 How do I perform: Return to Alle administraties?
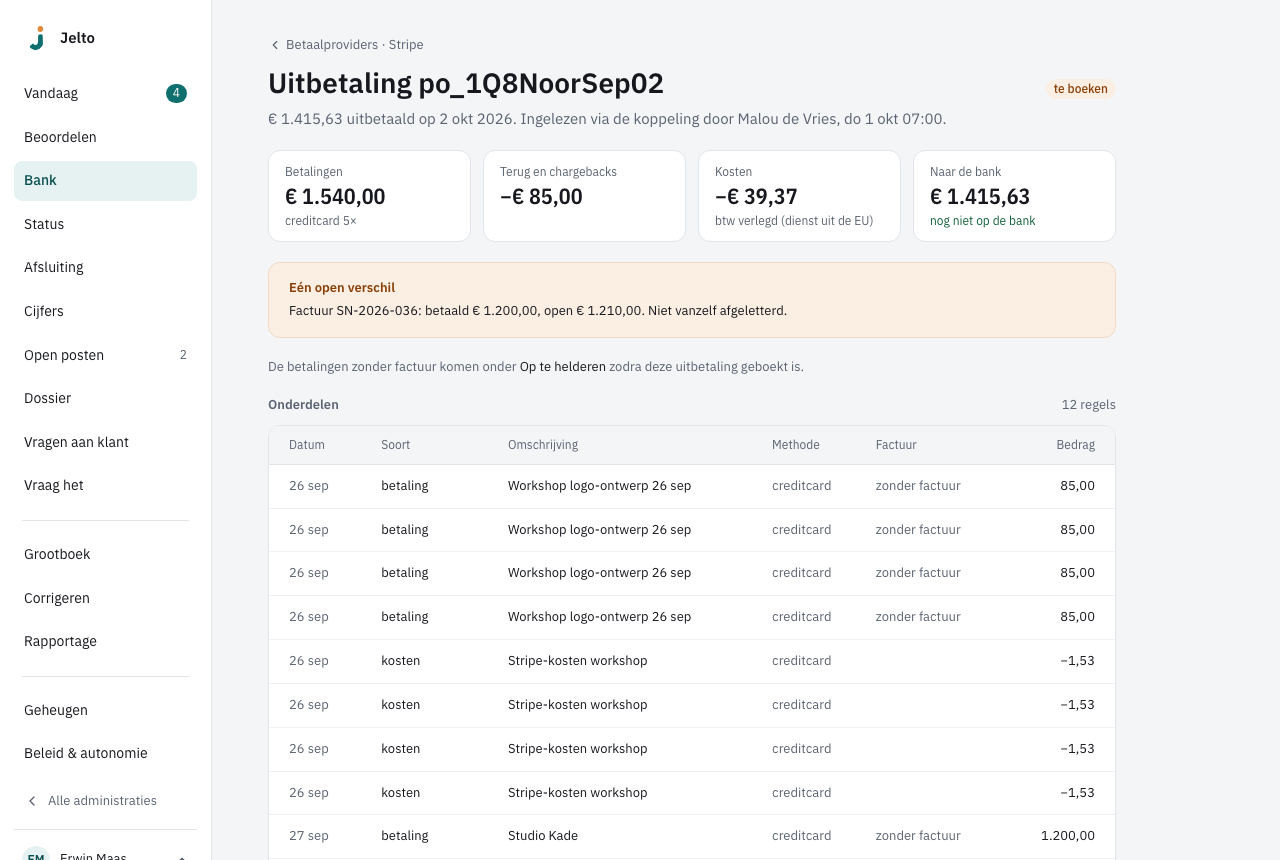click(x=102, y=801)
